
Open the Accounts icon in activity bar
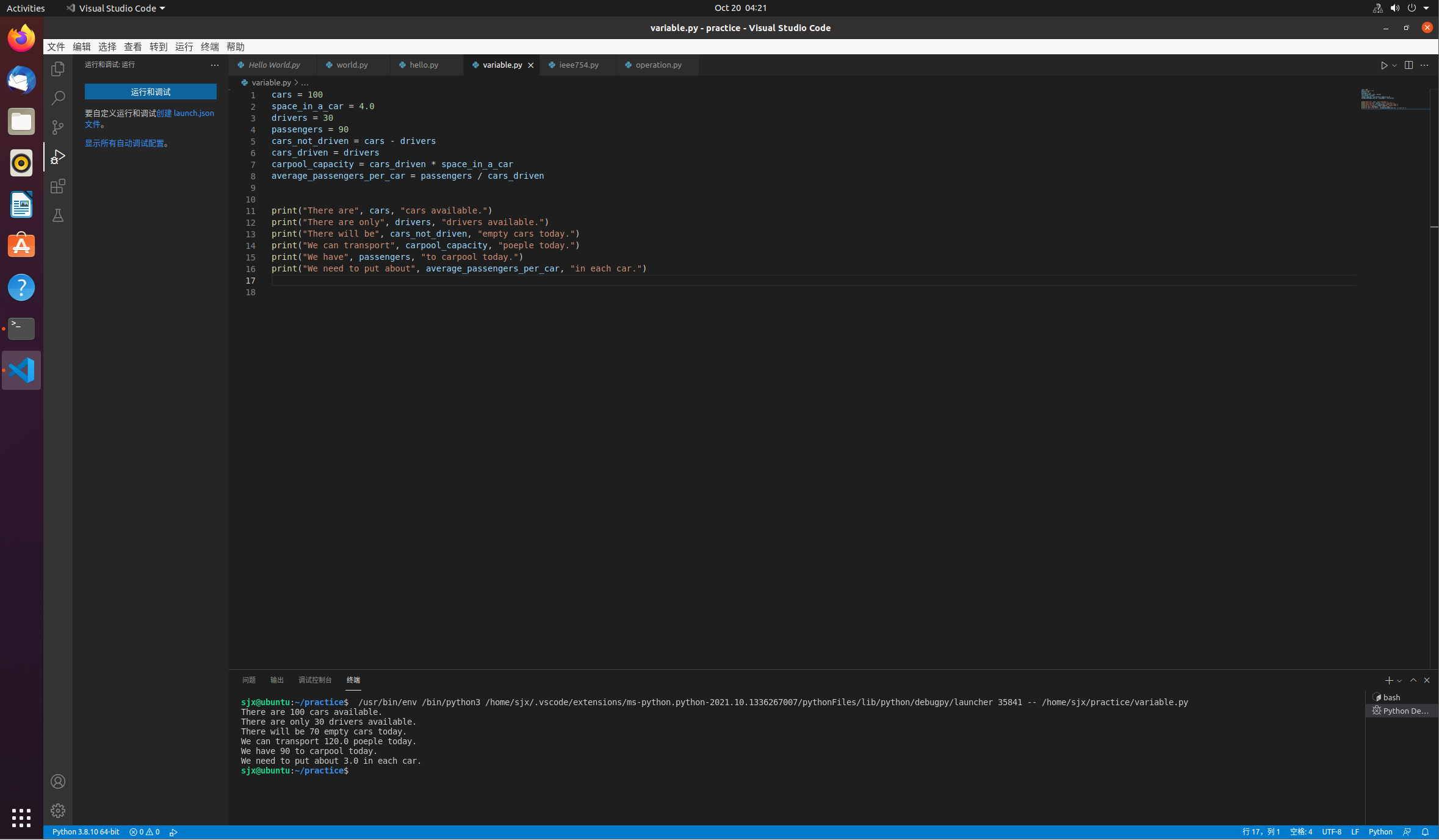pos(58,781)
